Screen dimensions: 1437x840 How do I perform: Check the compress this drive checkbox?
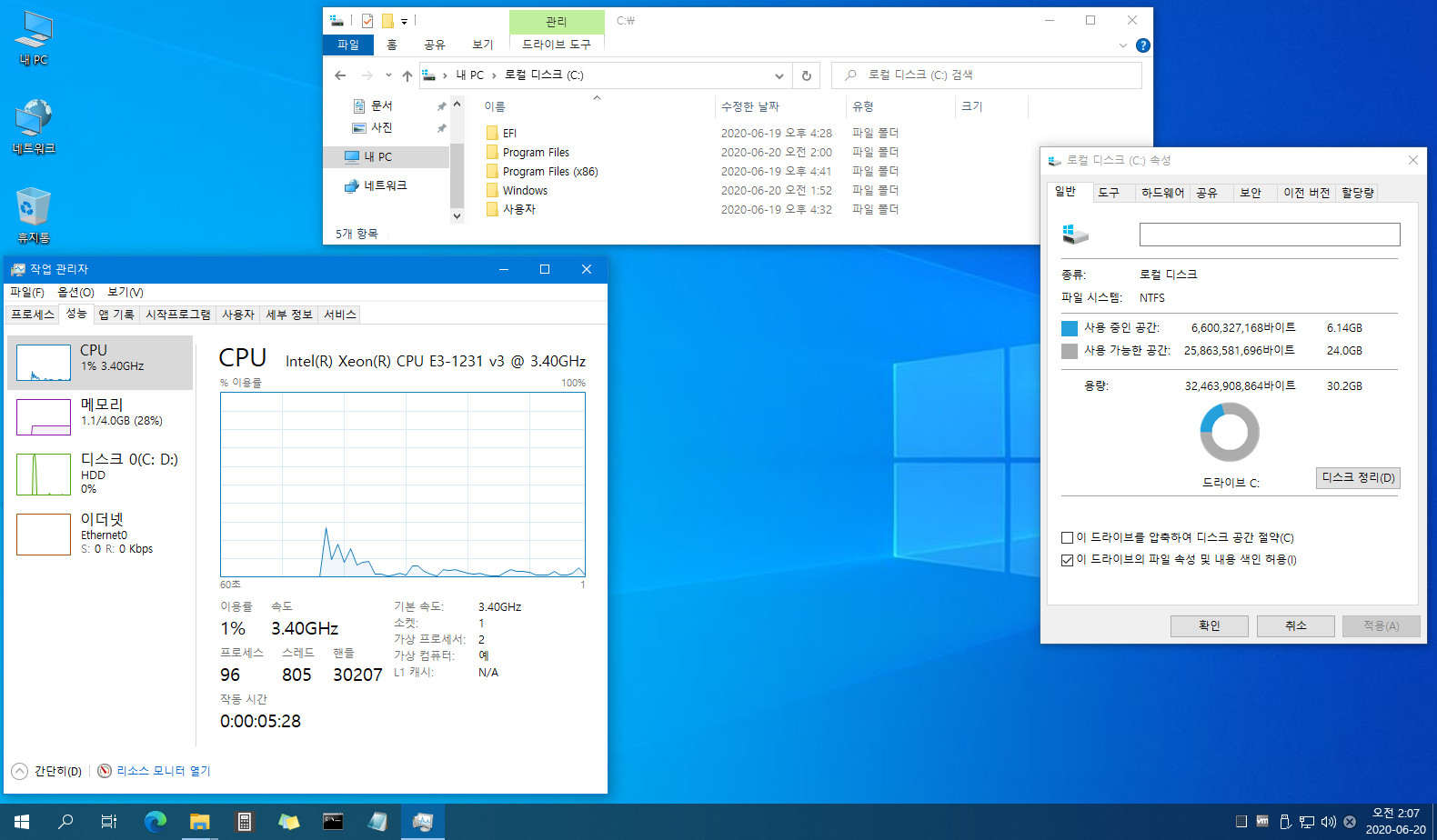coord(1067,538)
